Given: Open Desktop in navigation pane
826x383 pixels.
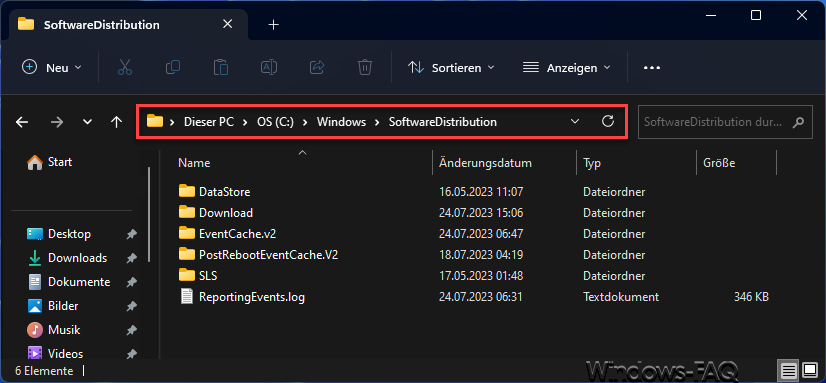Looking at the screenshot, I should click(x=59, y=233).
